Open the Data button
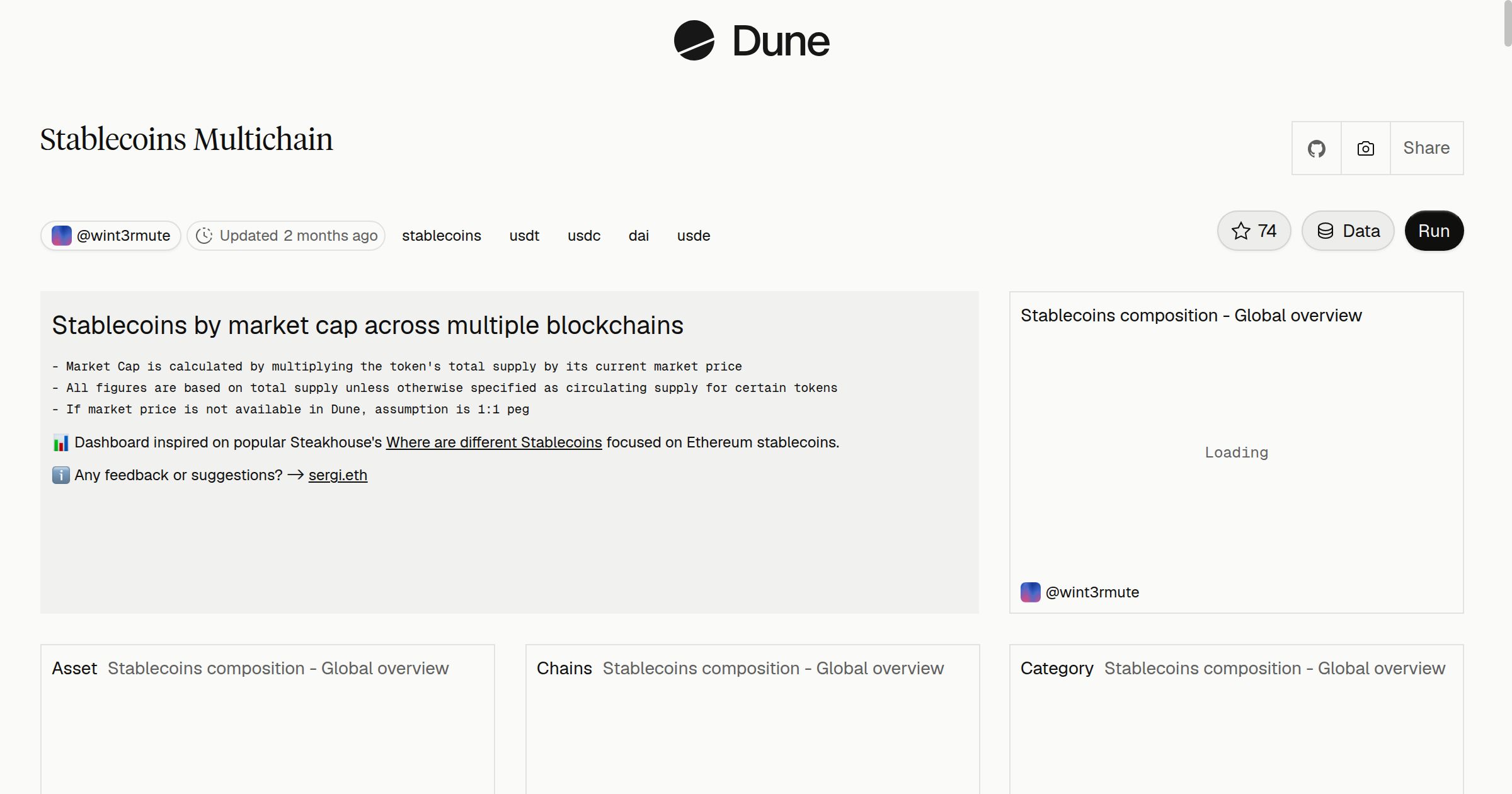This screenshot has width=1512, height=794. click(x=1348, y=231)
